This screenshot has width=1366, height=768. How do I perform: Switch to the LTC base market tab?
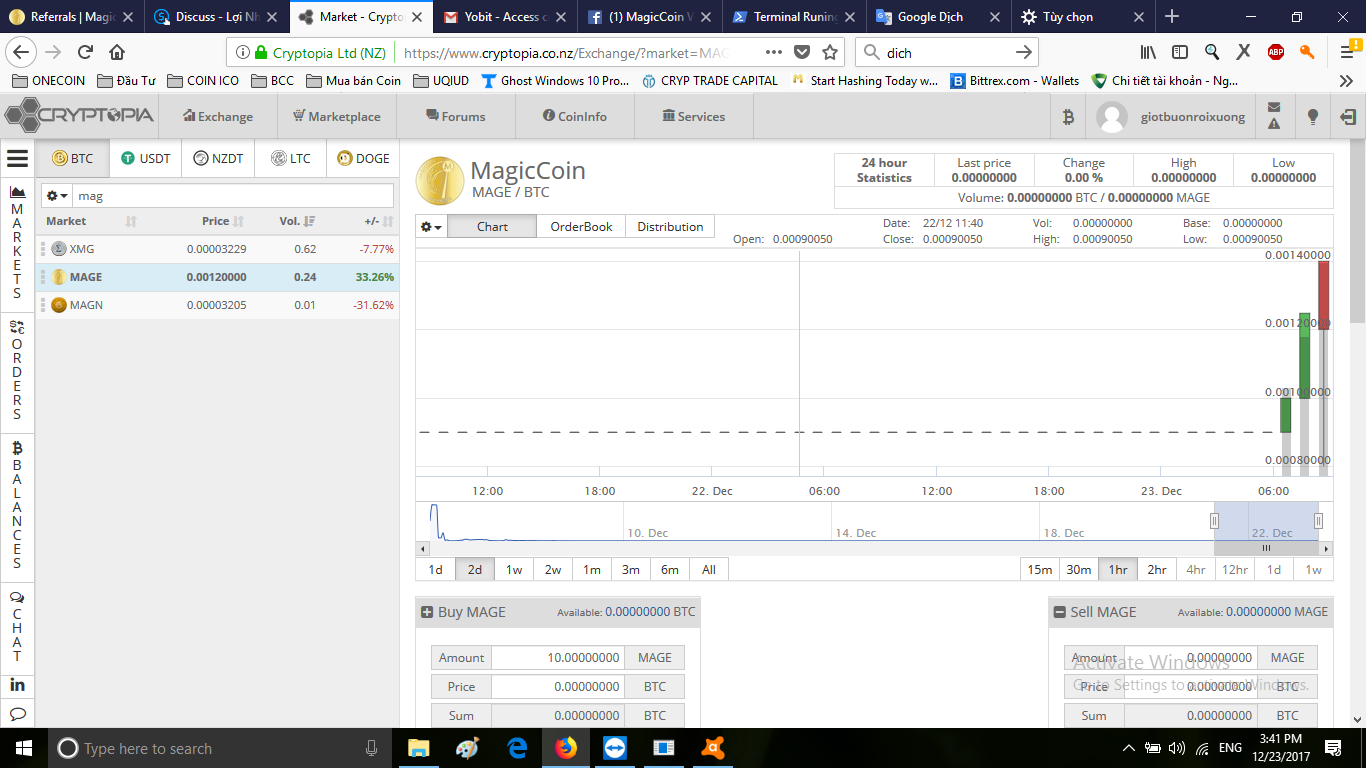coord(291,158)
